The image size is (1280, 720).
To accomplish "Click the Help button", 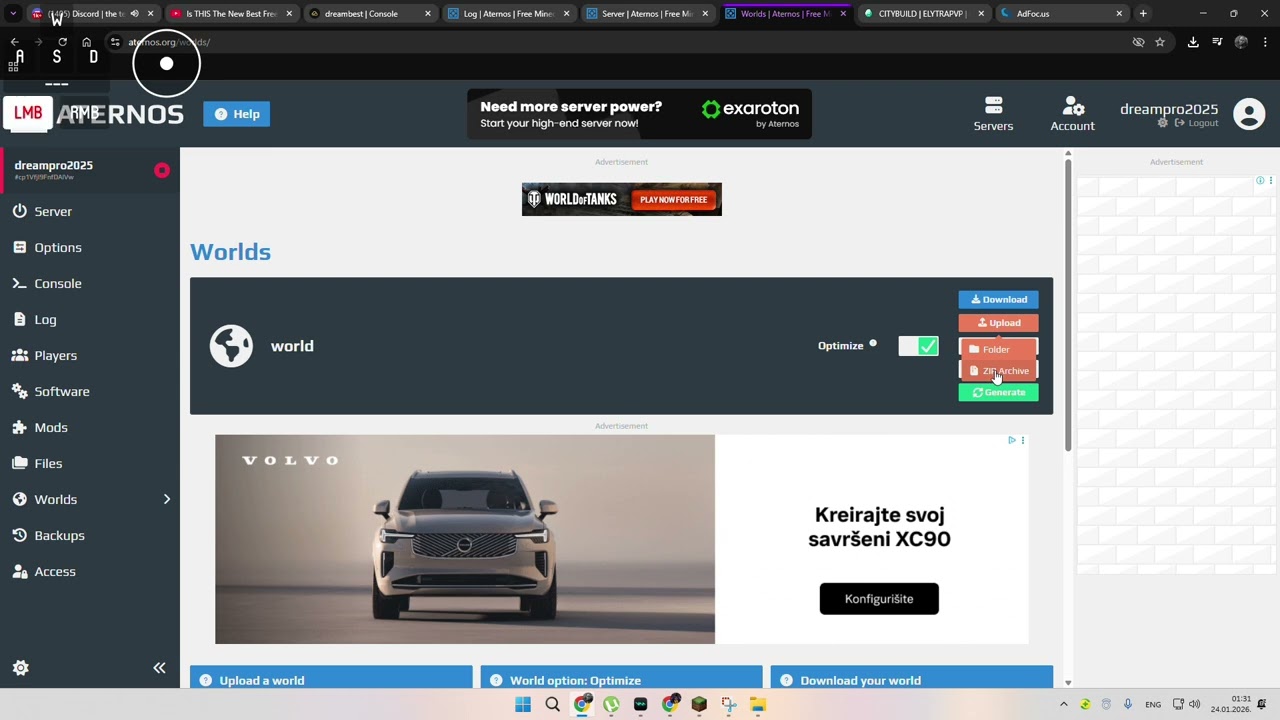I will 237,114.
